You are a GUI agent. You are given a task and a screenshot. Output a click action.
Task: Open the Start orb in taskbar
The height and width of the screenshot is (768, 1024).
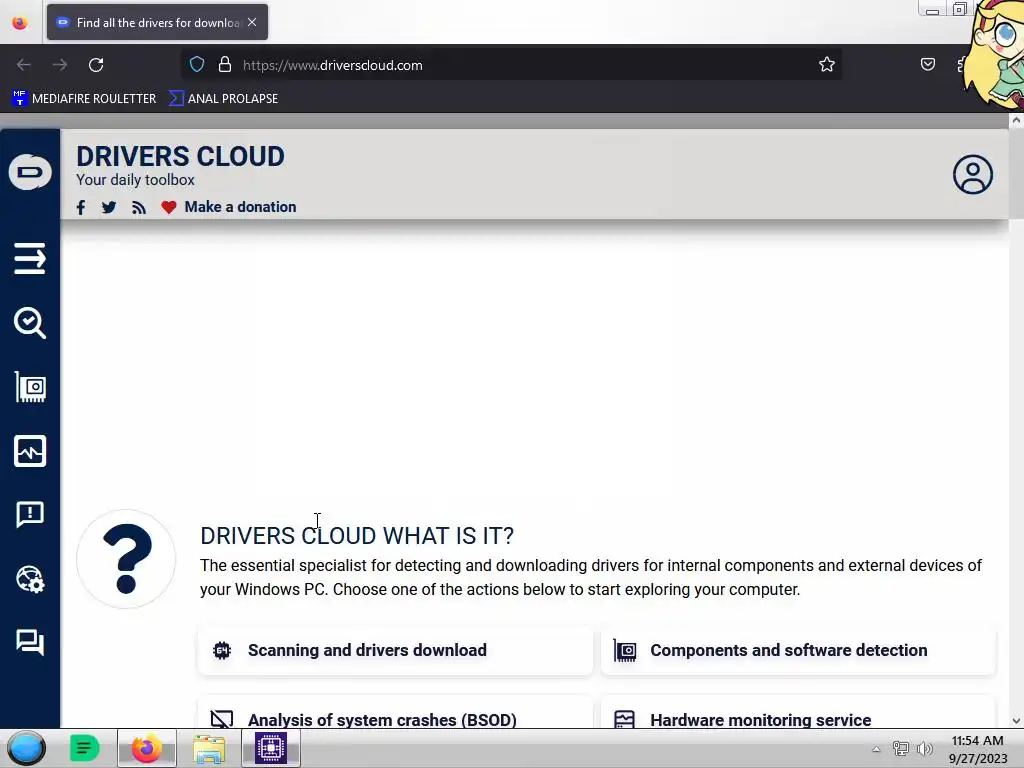click(x=26, y=748)
